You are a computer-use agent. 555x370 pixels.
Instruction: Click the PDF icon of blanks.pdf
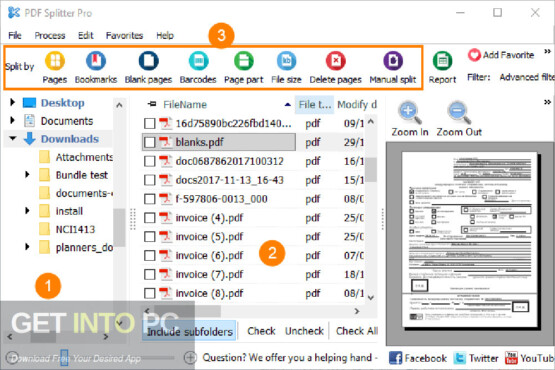tap(165, 142)
